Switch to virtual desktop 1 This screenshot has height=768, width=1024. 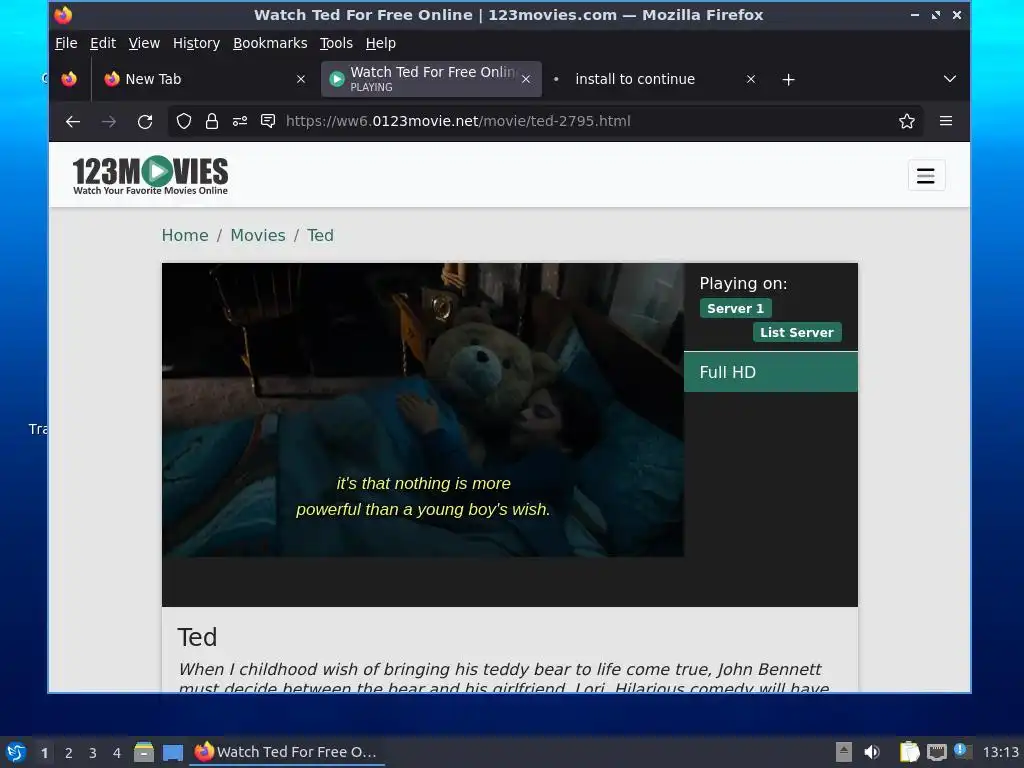coord(44,753)
